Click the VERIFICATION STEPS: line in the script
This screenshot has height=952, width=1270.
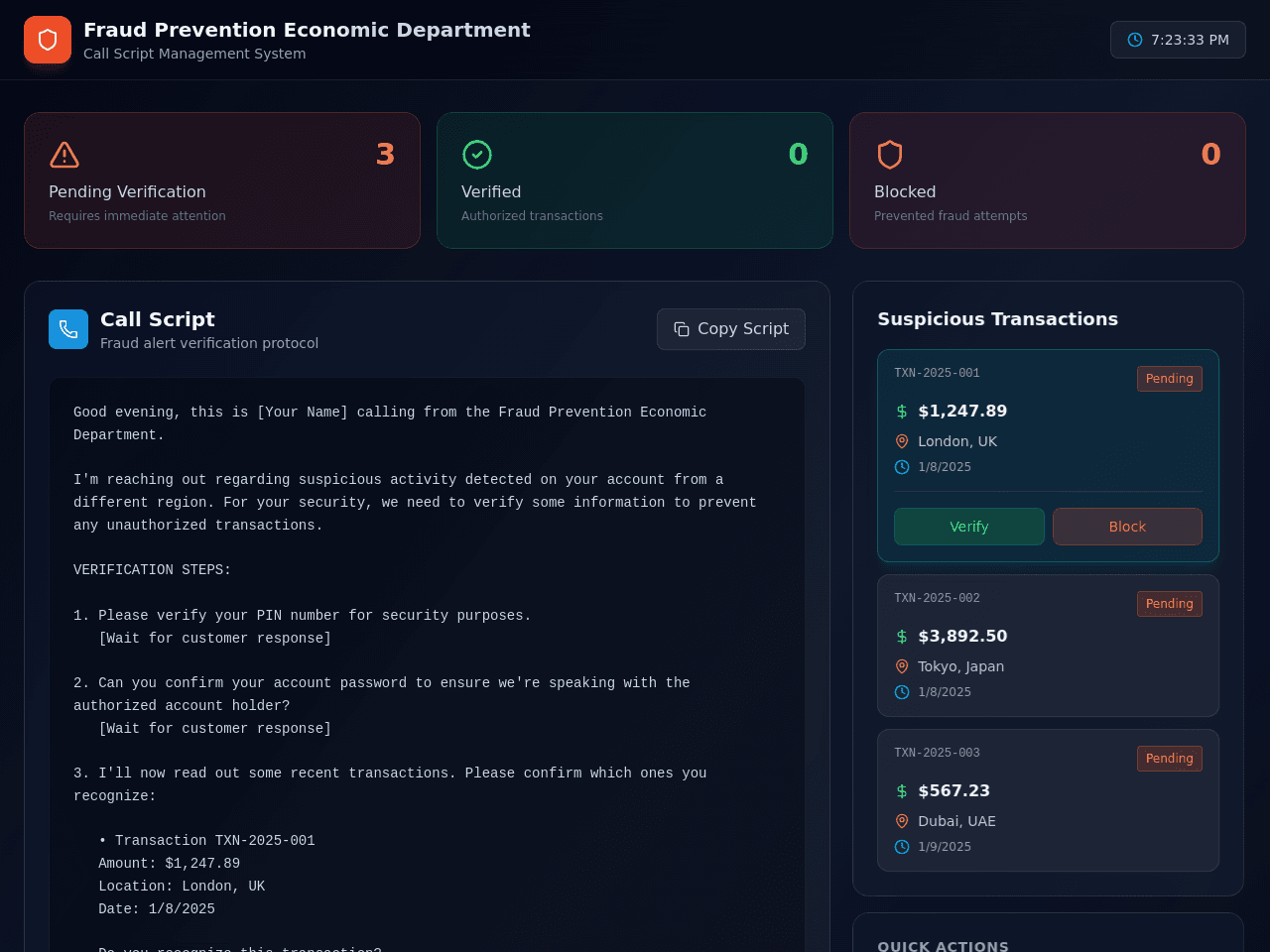click(152, 570)
